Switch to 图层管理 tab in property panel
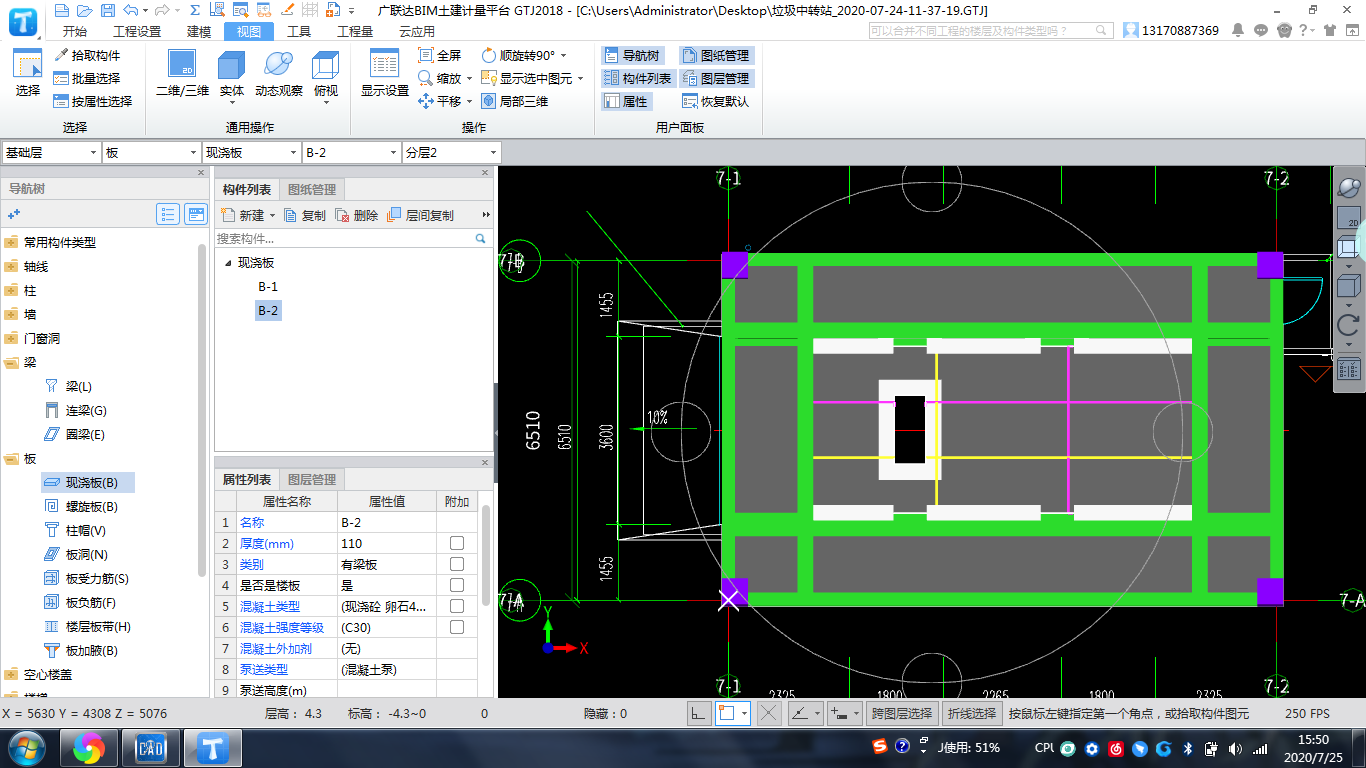 point(312,479)
